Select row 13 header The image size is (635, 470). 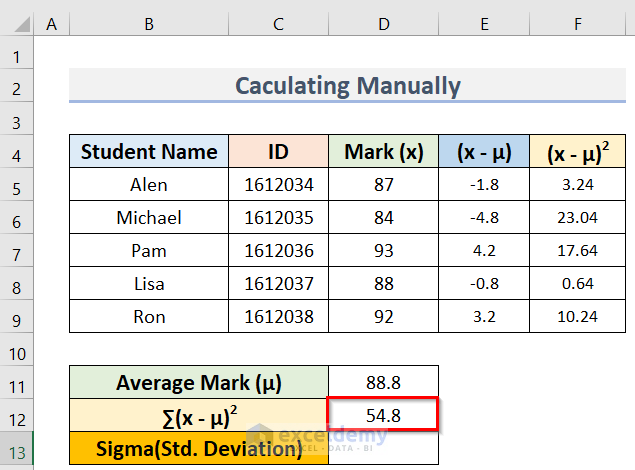(17, 448)
